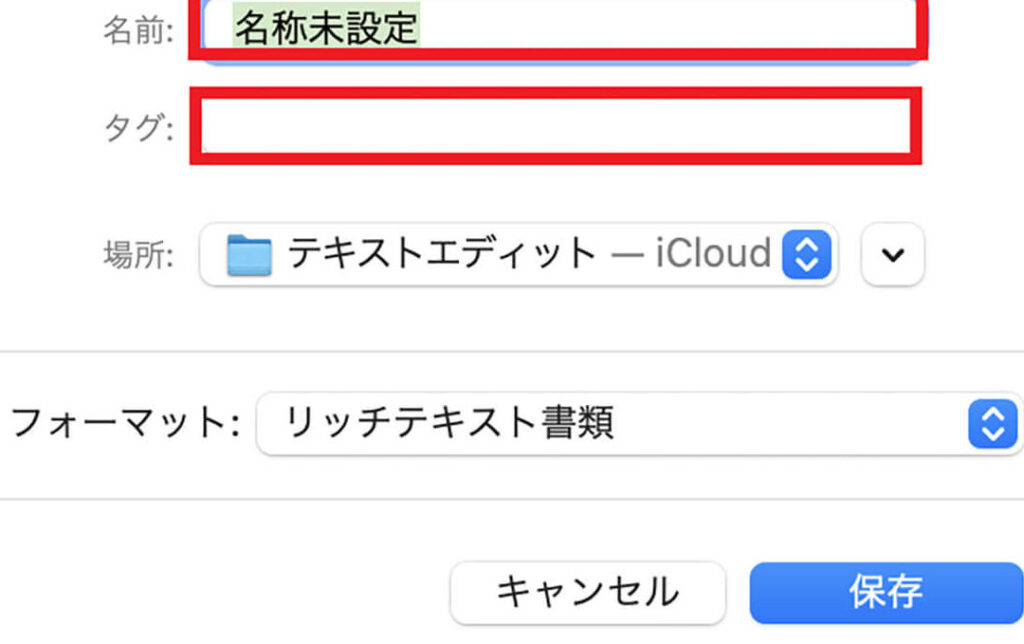Click the リッチテキスト書類 format text
Image resolution: width=1024 pixels, height=644 pixels.
pos(449,424)
